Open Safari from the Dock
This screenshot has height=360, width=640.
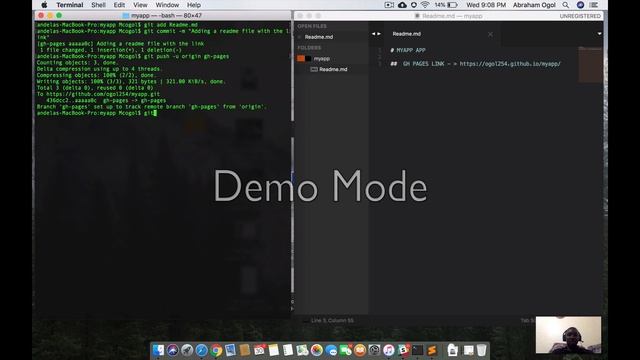[202, 350]
